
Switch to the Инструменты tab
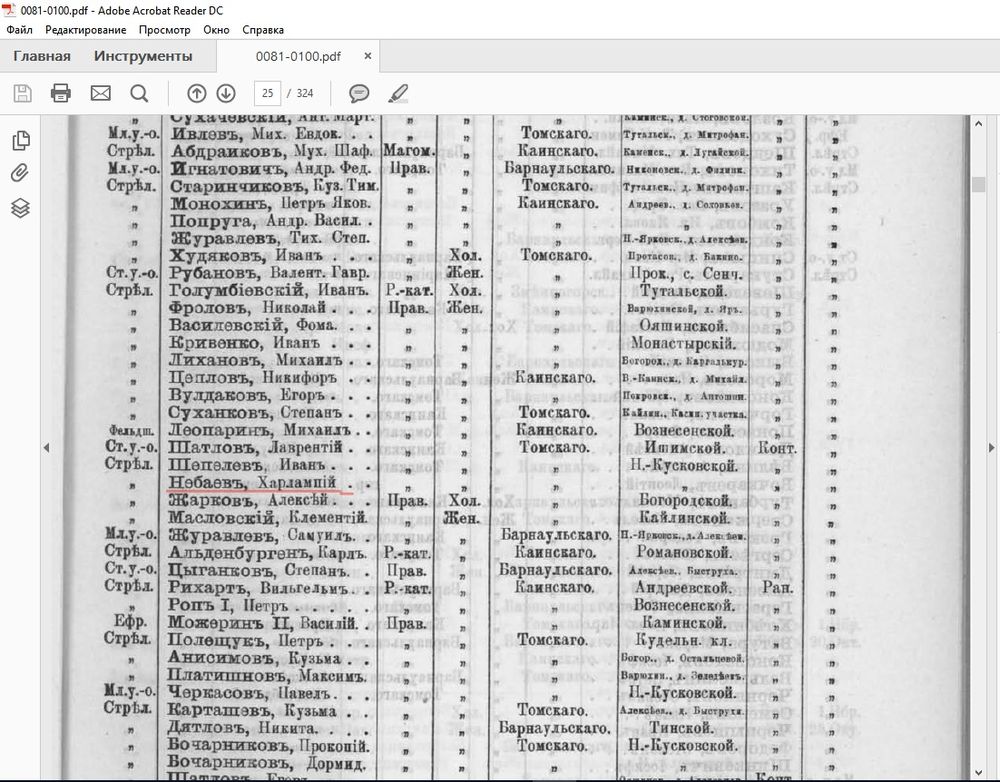click(143, 56)
